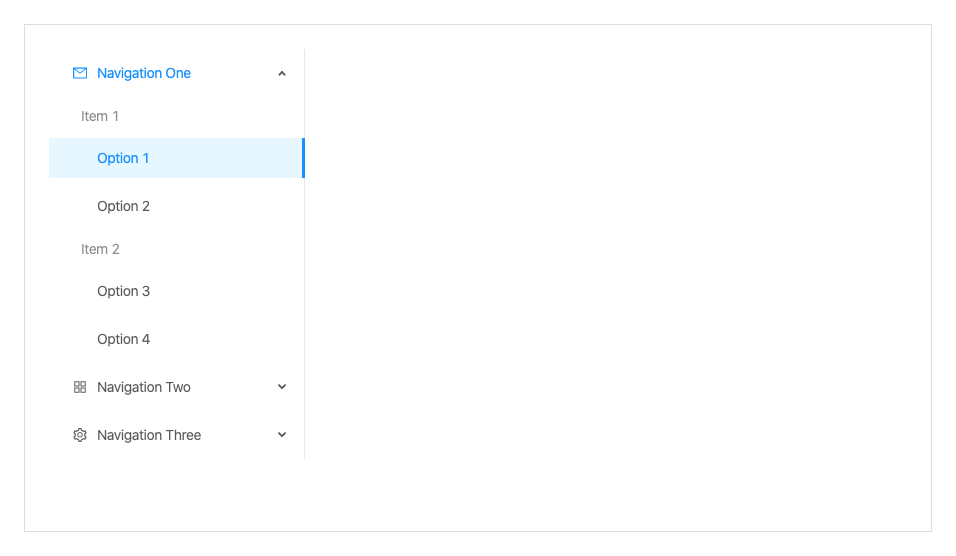Viewport: 956px width, 556px height.
Task: Collapse Navigation One using its up chevron
Action: click(282, 73)
